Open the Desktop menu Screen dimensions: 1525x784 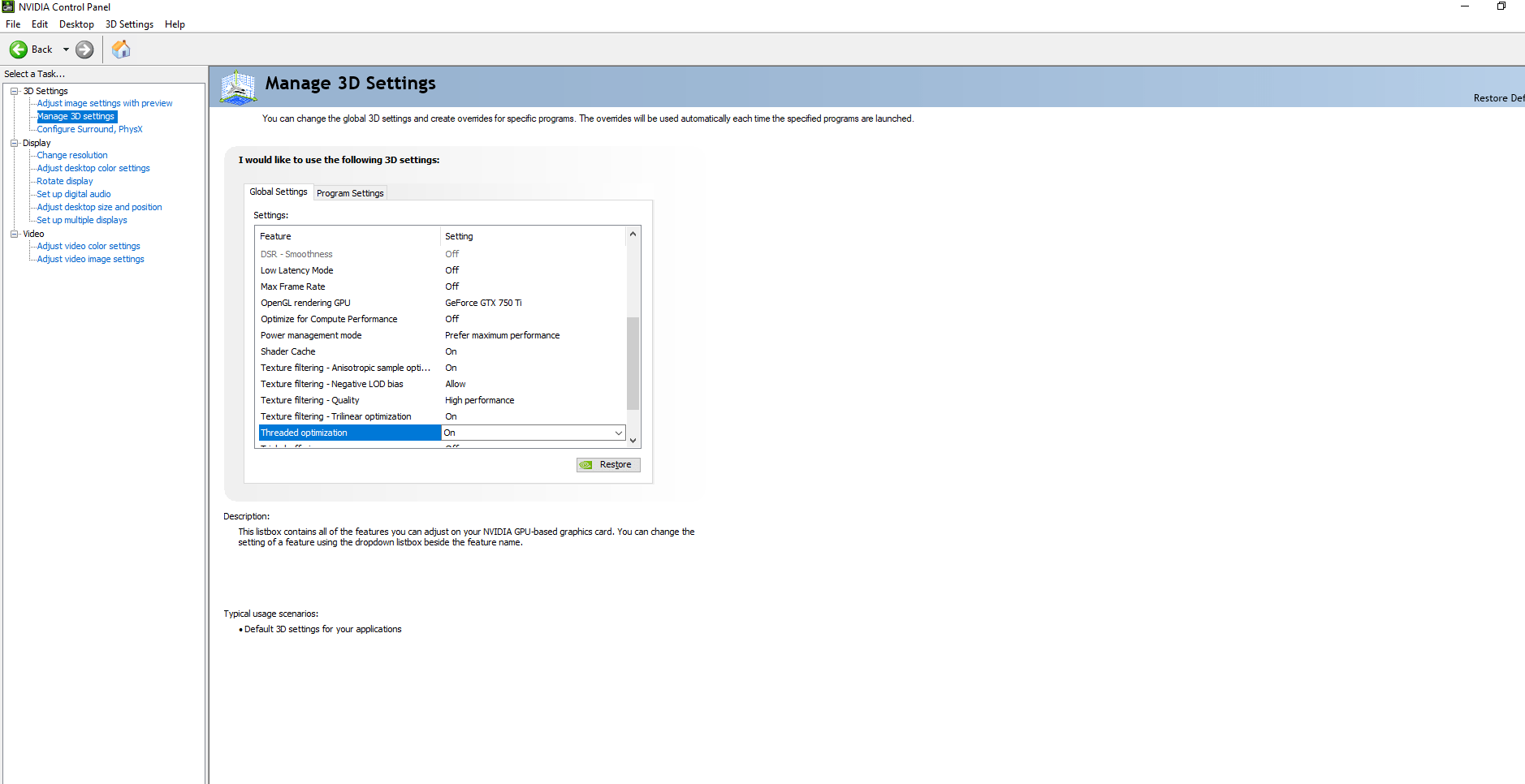click(76, 24)
